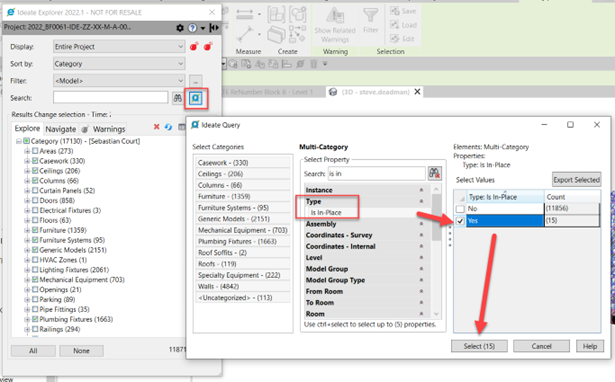Switch to the 3D steve.deadman view tab

375,92
